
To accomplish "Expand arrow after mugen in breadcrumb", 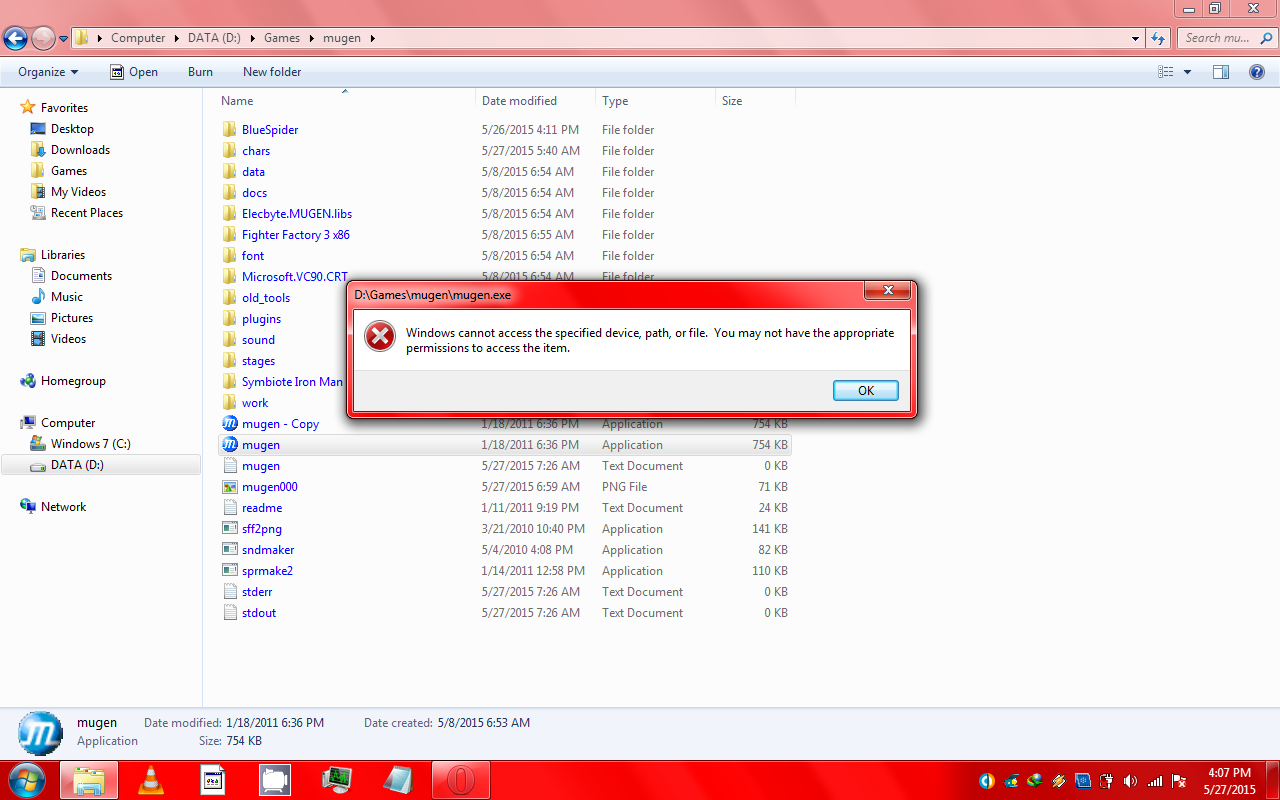I will pyautogui.click(x=373, y=38).
